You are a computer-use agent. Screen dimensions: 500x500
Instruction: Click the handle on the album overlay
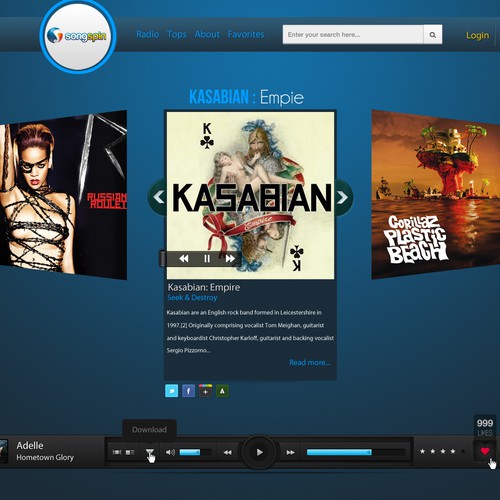[163, 259]
